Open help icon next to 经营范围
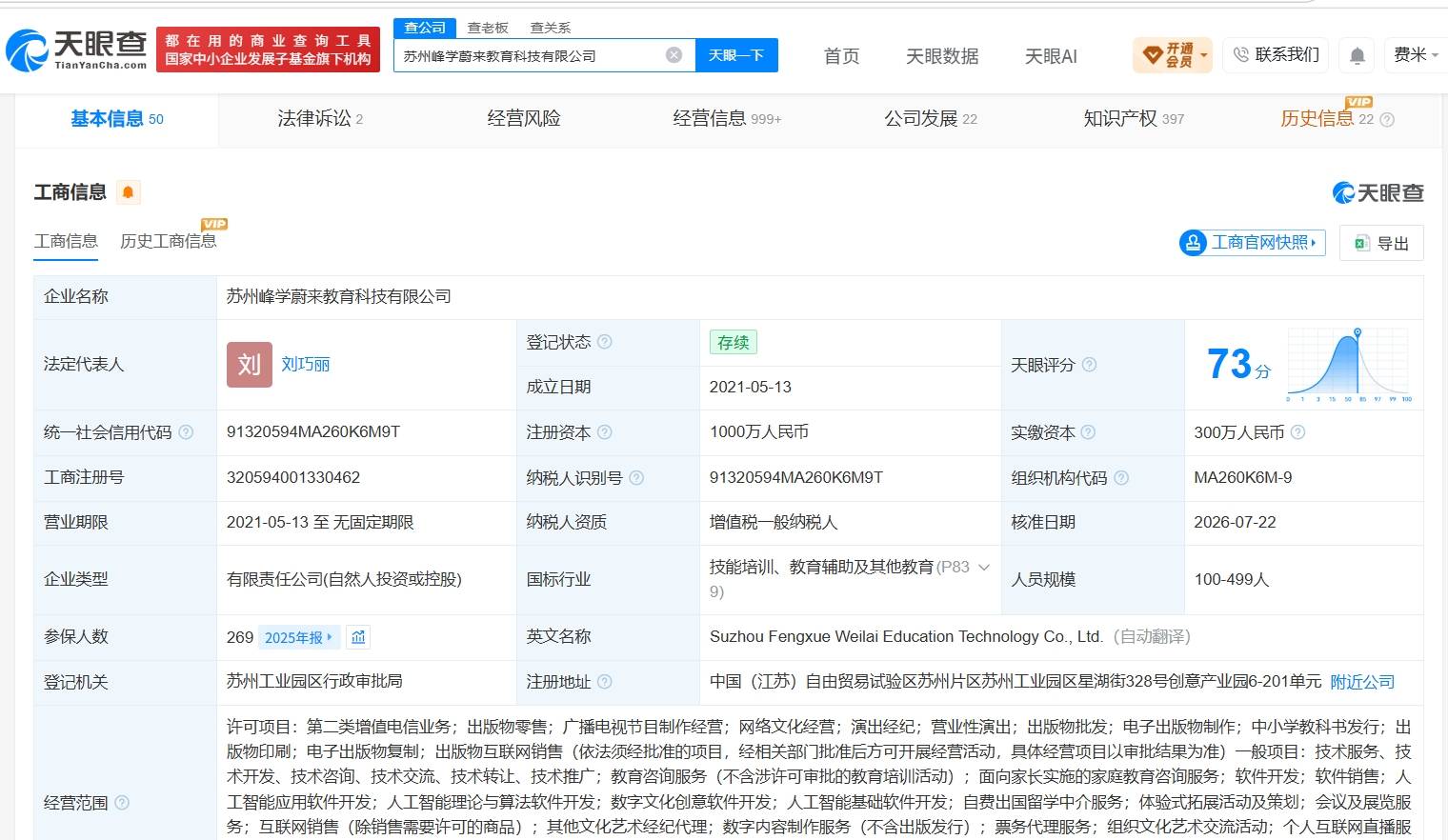Viewport: 1448px width, 840px height. pyautogui.click(x=122, y=803)
